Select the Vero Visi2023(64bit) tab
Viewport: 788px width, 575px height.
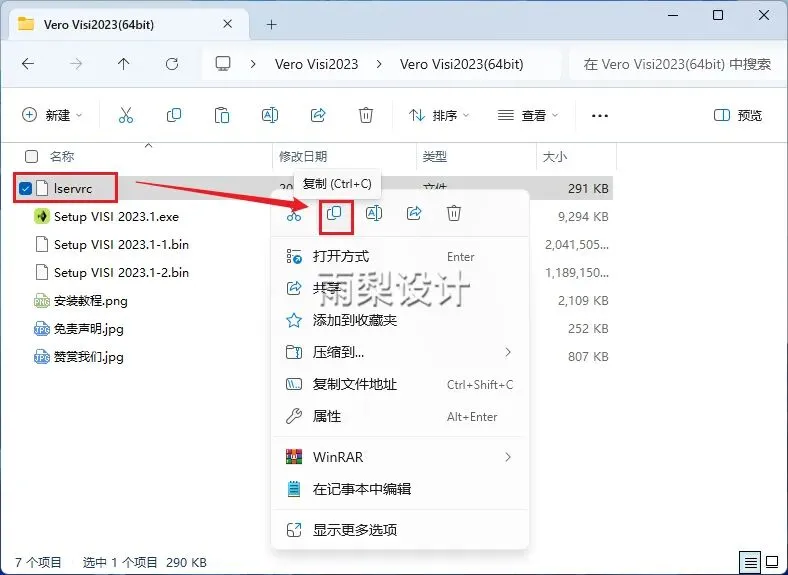pyautogui.click(x=129, y=24)
